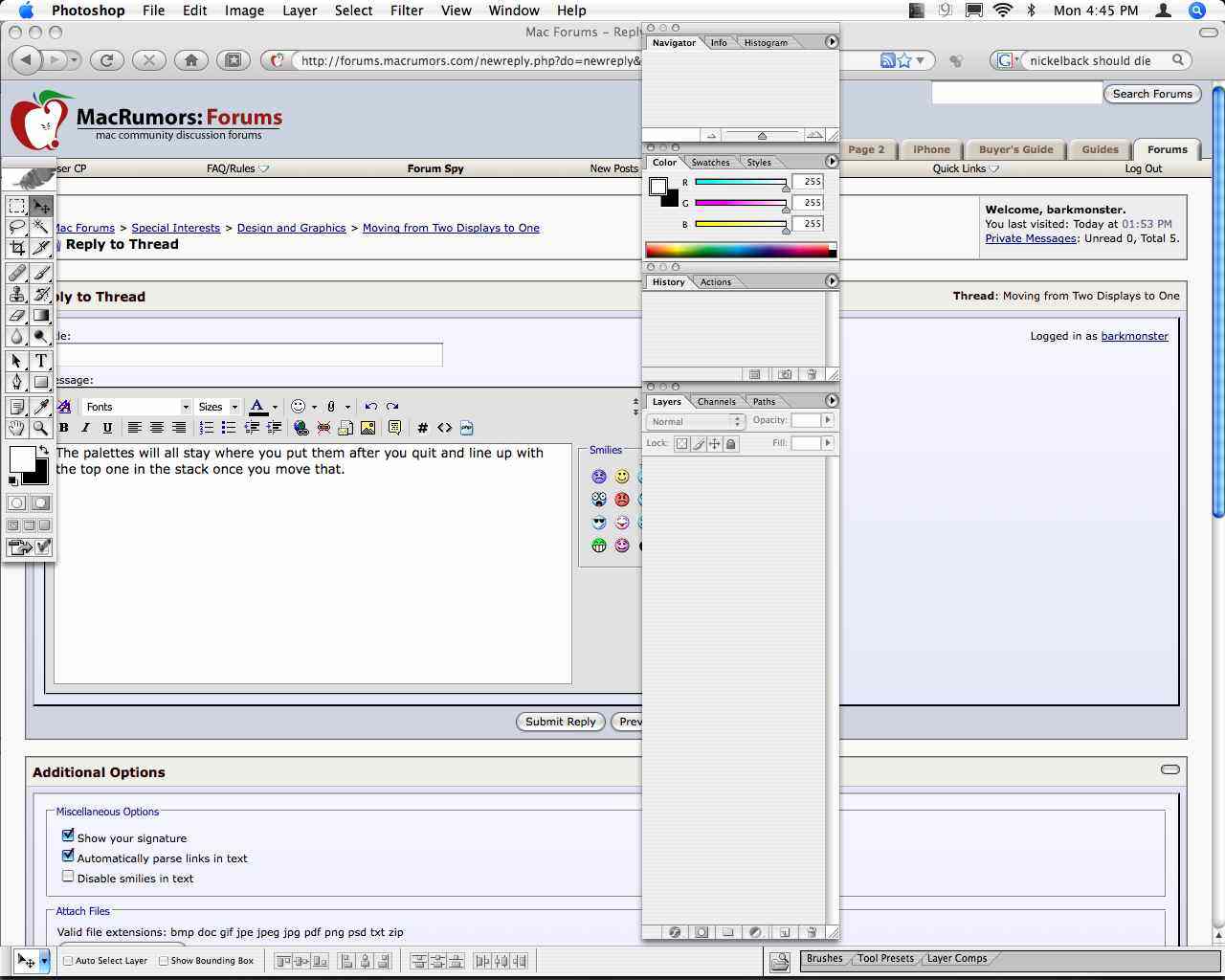Enable Auto Select Layer checkbox
Image resolution: width=1225 pixels, height=980 pixels.
[68, 961]
